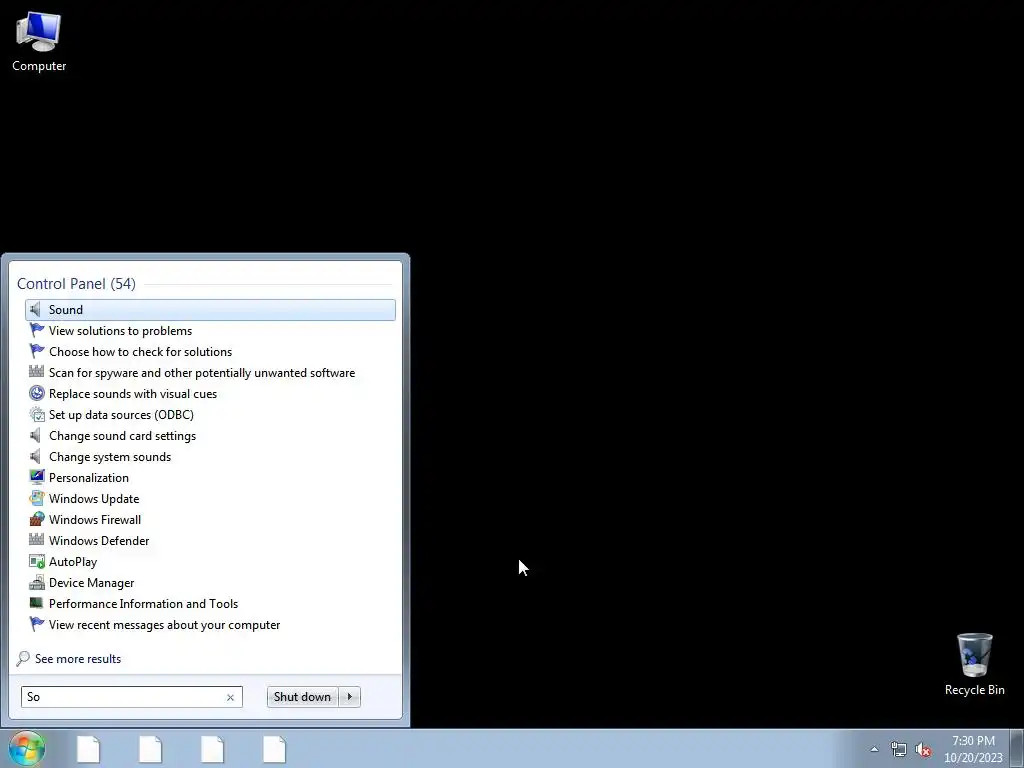Open the third blank taskbar document icon
Viewport: 1024px width, 768px height.
pyautogui.click(x=212, y=749)
